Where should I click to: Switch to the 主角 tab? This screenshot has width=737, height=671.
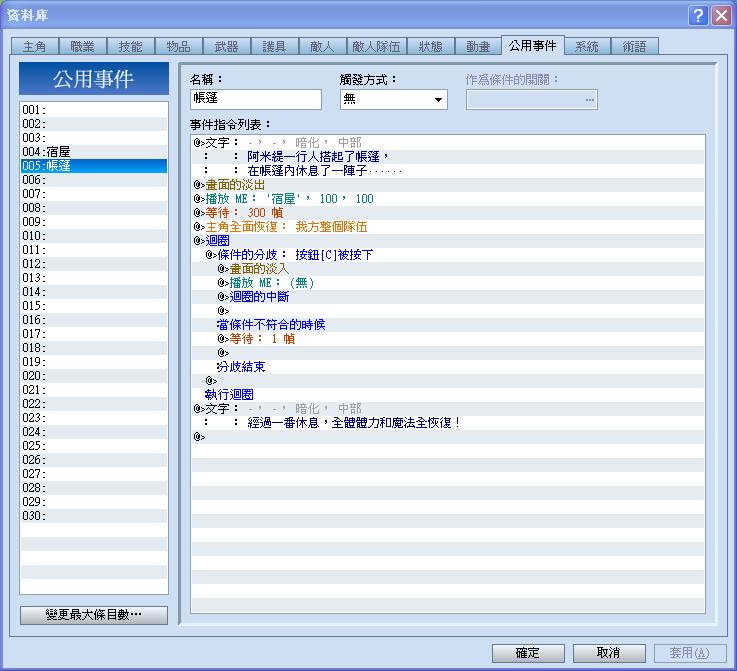tap(35, 47)
